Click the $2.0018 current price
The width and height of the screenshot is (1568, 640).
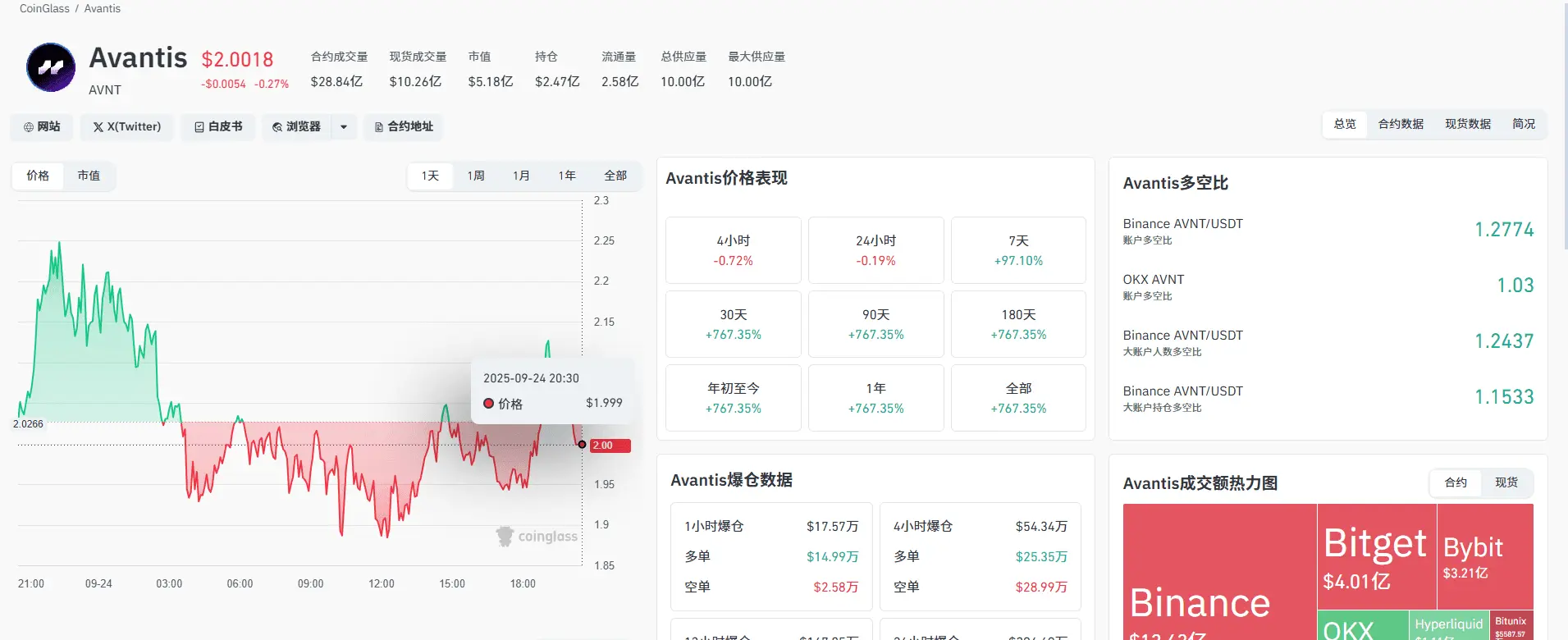pyautogui.click(x=237, y=60)
